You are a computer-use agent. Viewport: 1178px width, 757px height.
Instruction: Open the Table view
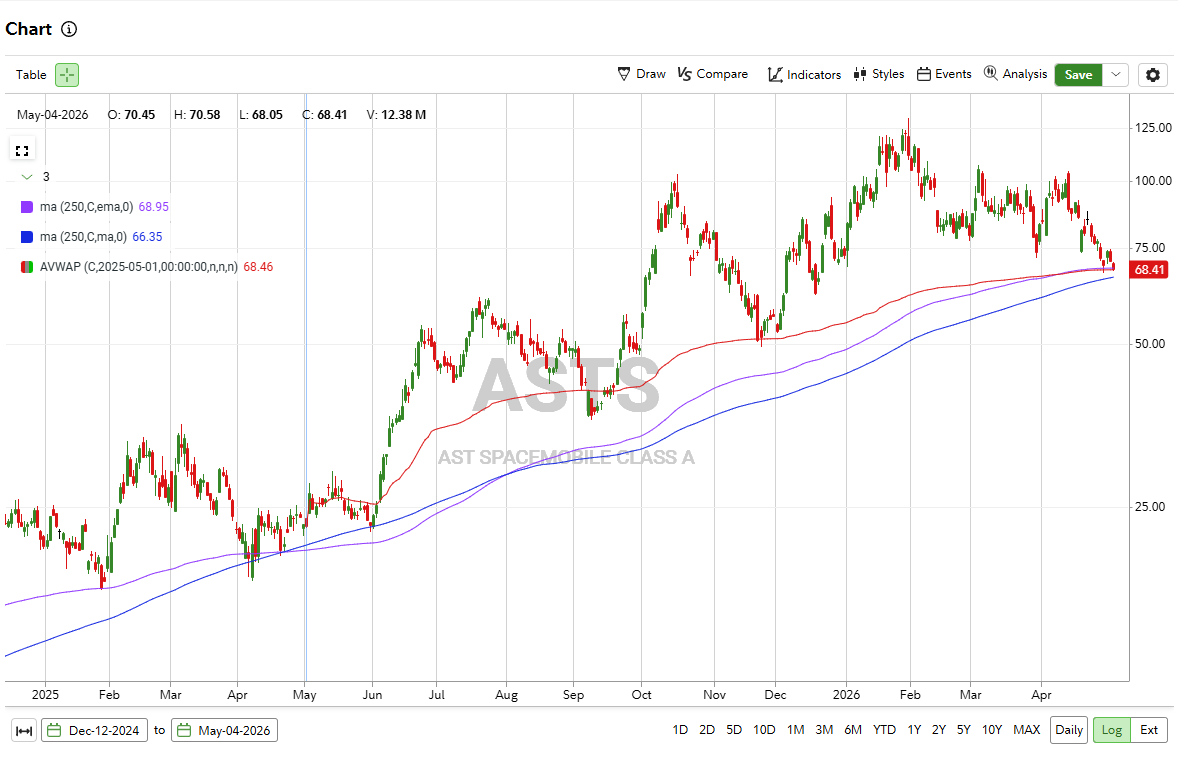(x=31, y=75)
